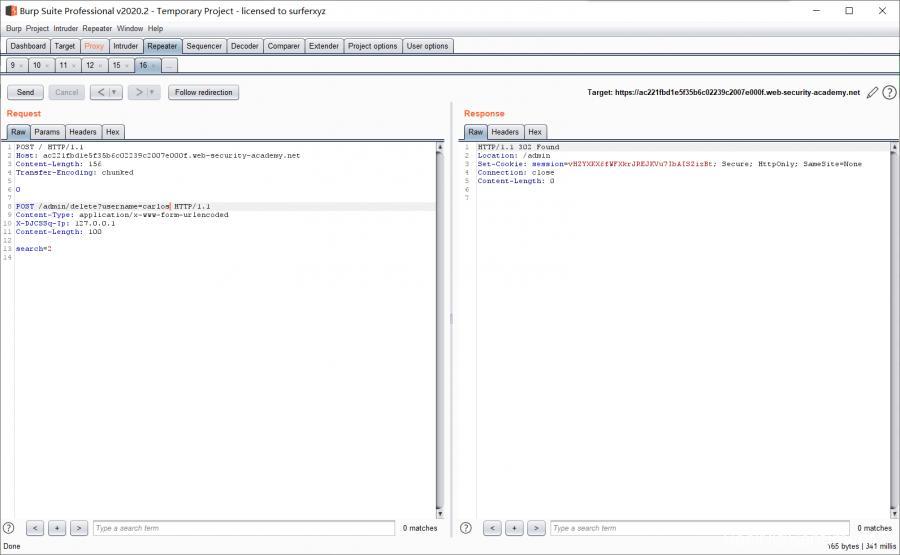Click the plus button in request search bar
900x555 pixels.
tap(57, 528)
